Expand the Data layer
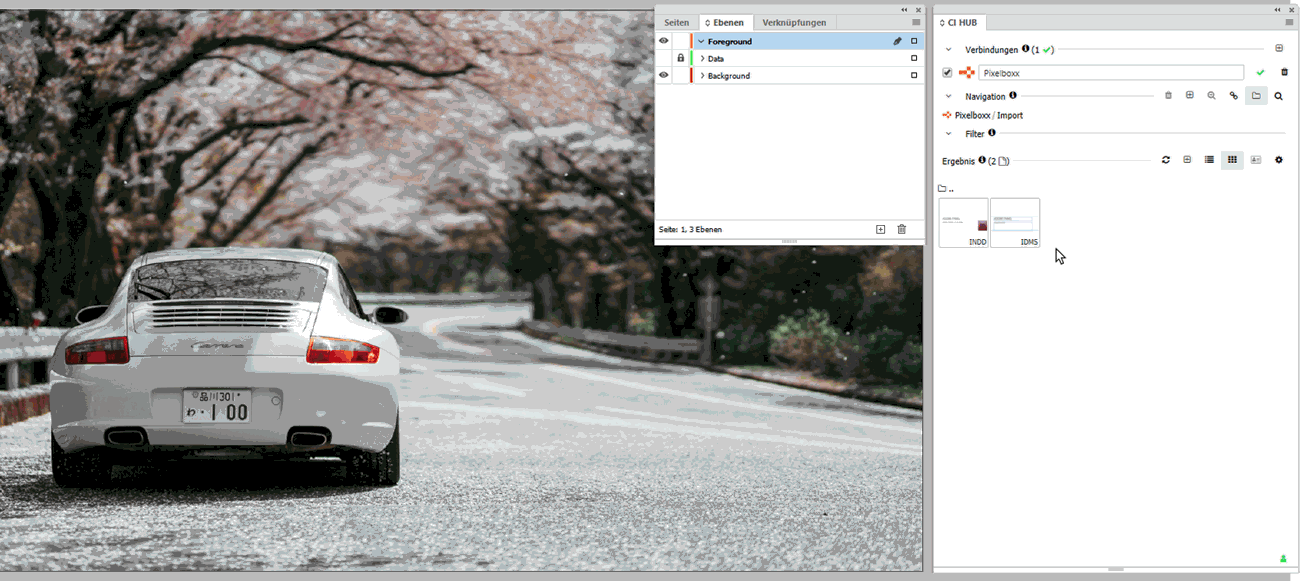The height and width of the screenshot is (581, 1300). tap(702, 59)
